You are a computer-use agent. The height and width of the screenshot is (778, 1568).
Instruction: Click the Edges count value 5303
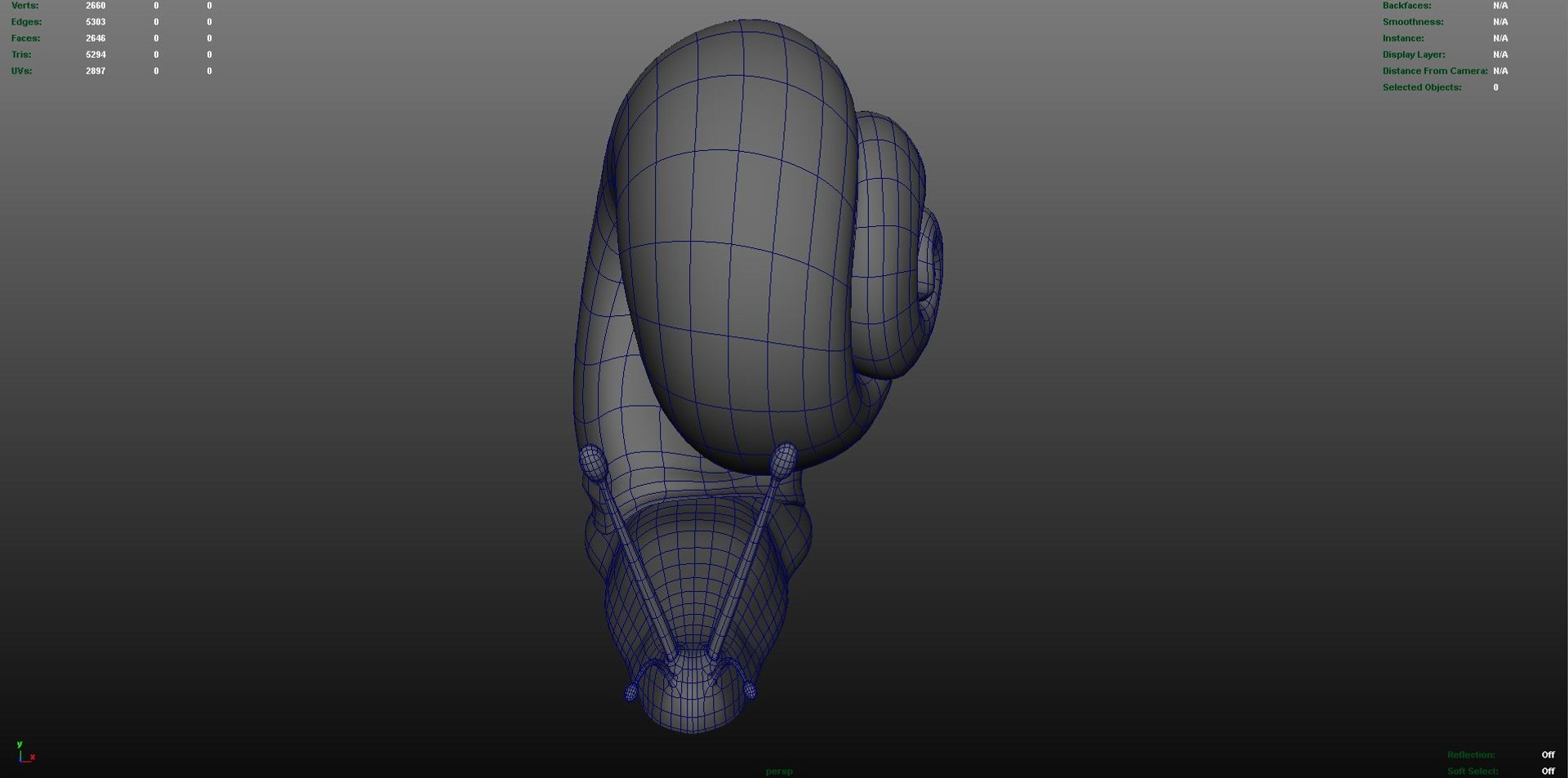[x=96, y=22]
